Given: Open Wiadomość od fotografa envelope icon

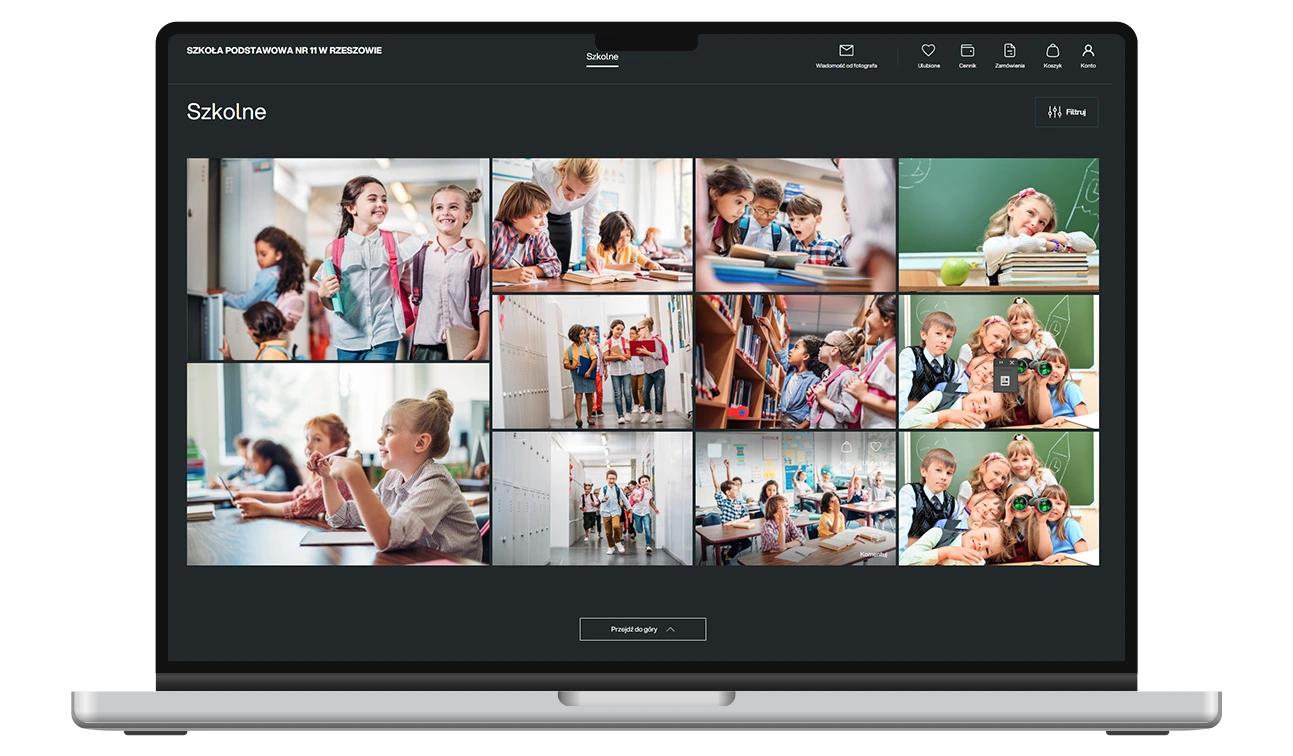Looking at the screenshot, I should coord(846,51).
